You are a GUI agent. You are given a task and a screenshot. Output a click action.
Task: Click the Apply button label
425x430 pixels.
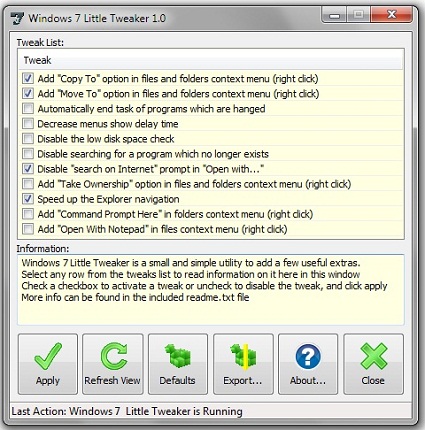point(48,381)
